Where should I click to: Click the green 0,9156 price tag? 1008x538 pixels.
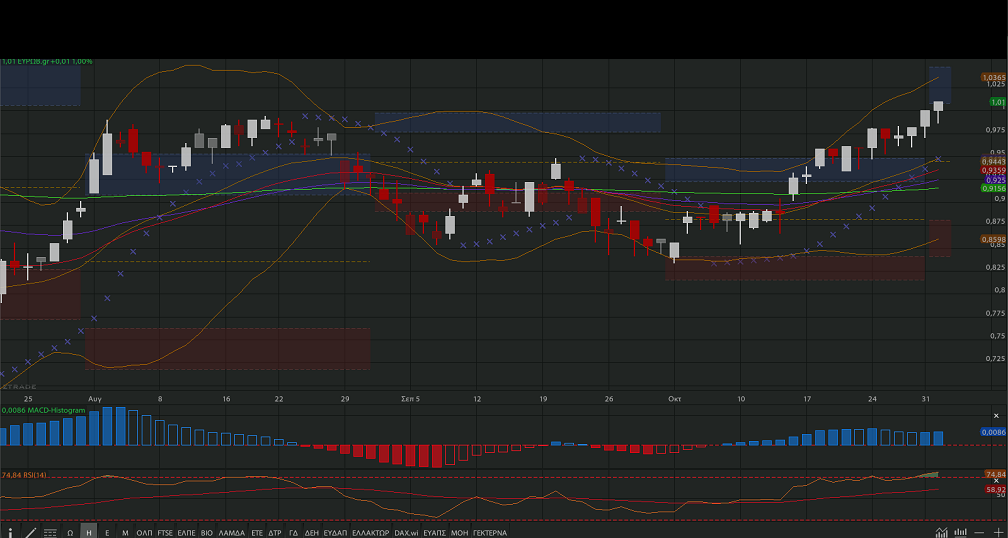pyautogui.click(x=993, y=188)
